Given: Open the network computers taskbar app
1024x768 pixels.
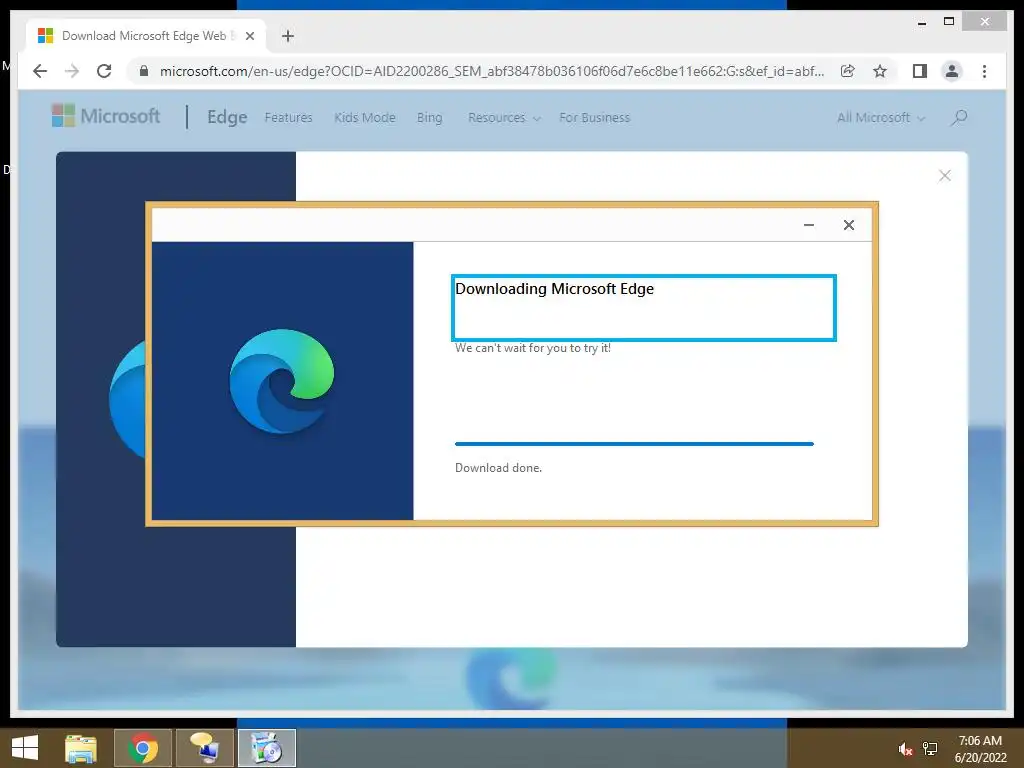Looking at the screenshot, I should [204, 748].
